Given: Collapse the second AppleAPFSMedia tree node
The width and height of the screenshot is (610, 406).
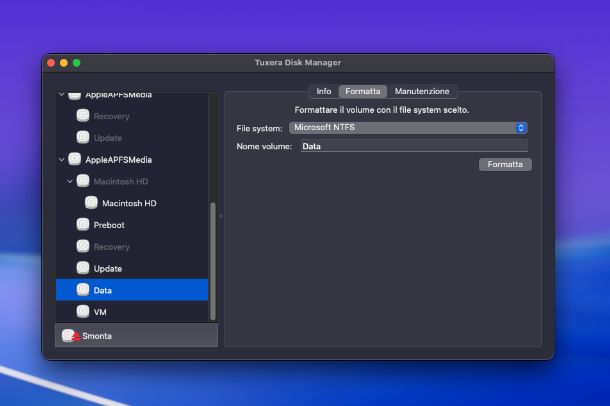Looking at the screenshot, I should click(61, 159).
